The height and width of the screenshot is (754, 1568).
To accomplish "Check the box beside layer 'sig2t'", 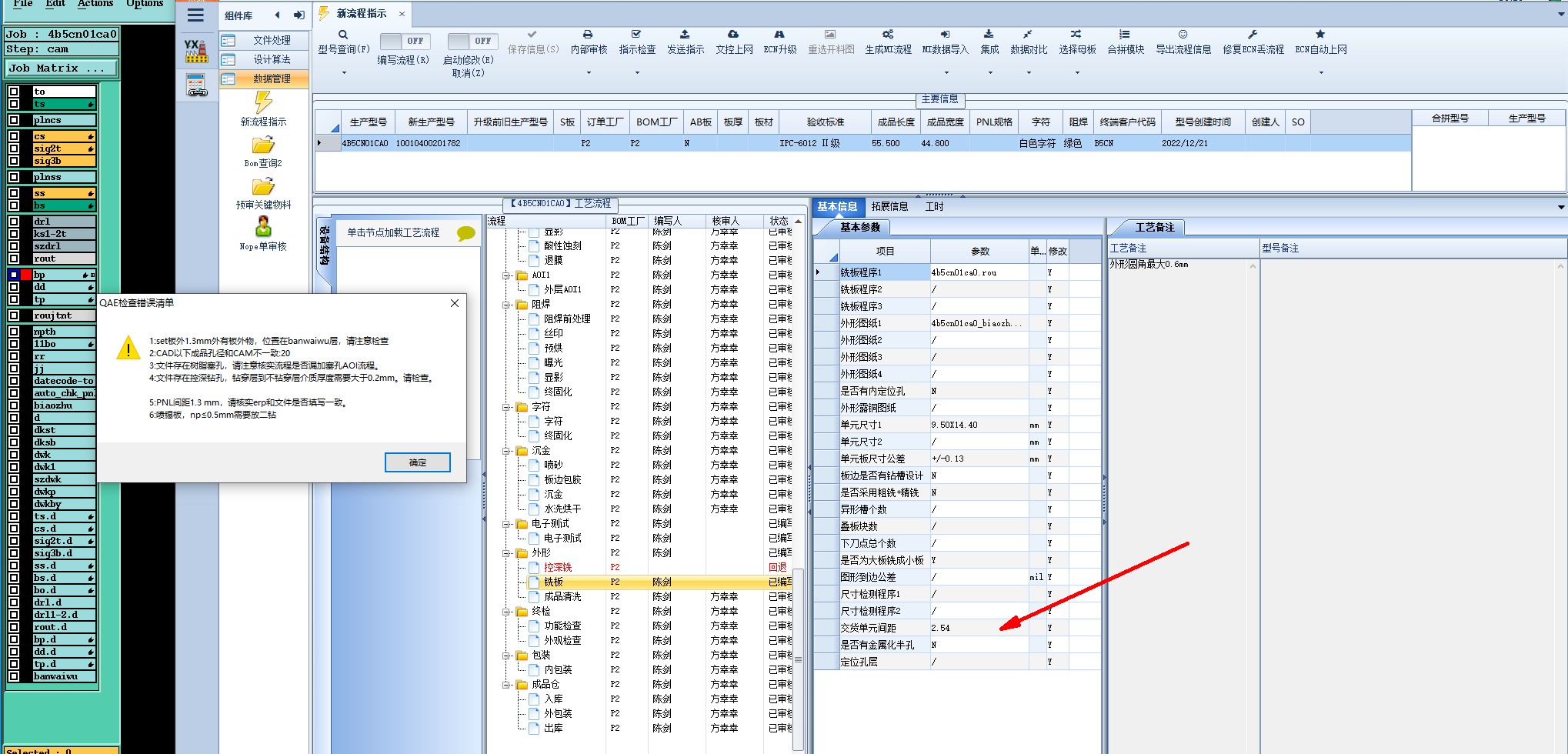I will [14, 148].
